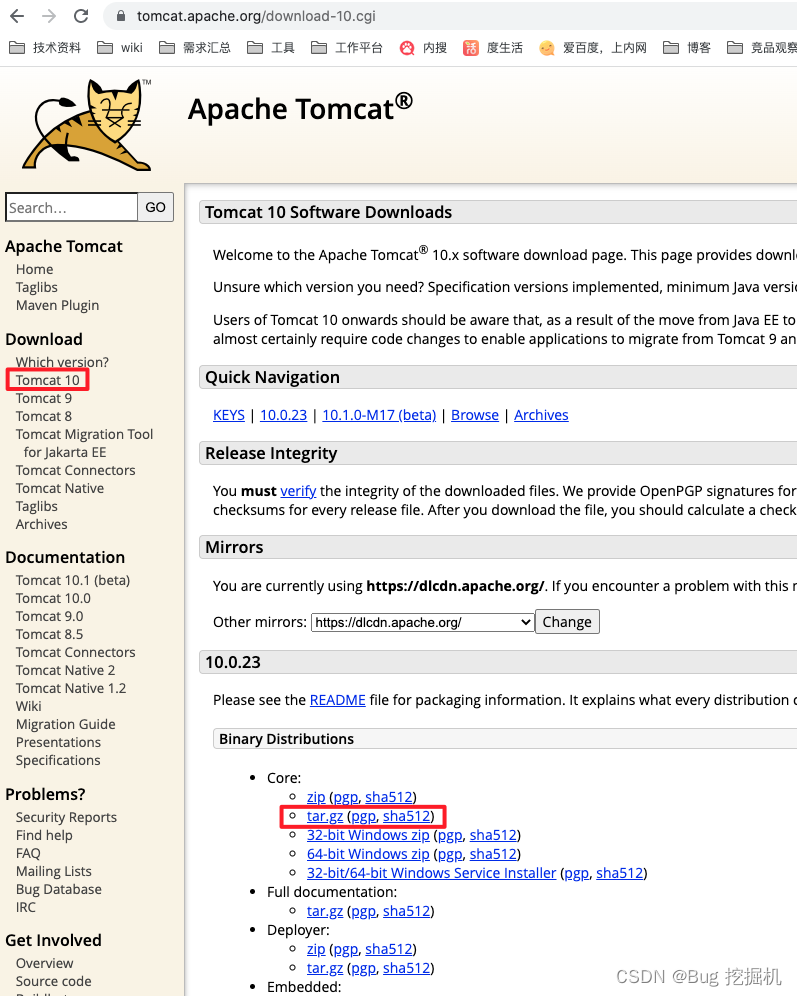The width and height of the screenshot is (797, 996).
Task: Jump to 10.1.0-M17 (beta) link
Action: [x=379, y=415]
